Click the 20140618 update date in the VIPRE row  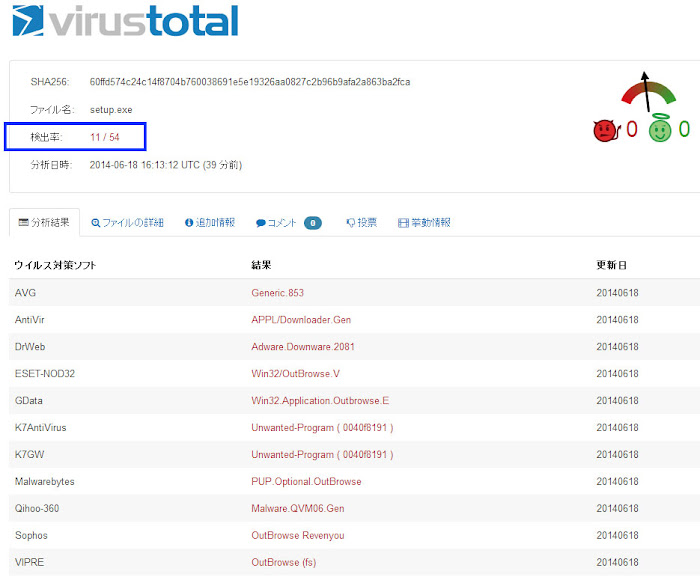[617, 562]
